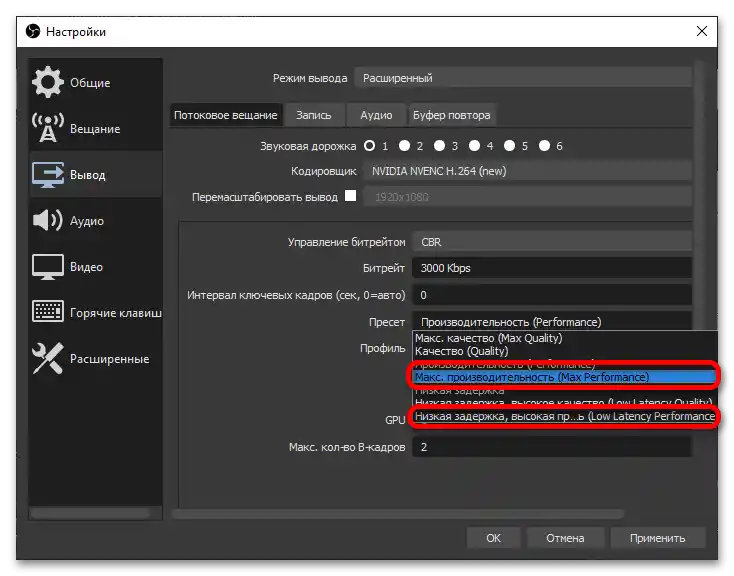Image resolution: width=734 pixels, height=576 pixels.
Task: Click the GPU label
Action: pyautogui.click(x=395, y=420)
